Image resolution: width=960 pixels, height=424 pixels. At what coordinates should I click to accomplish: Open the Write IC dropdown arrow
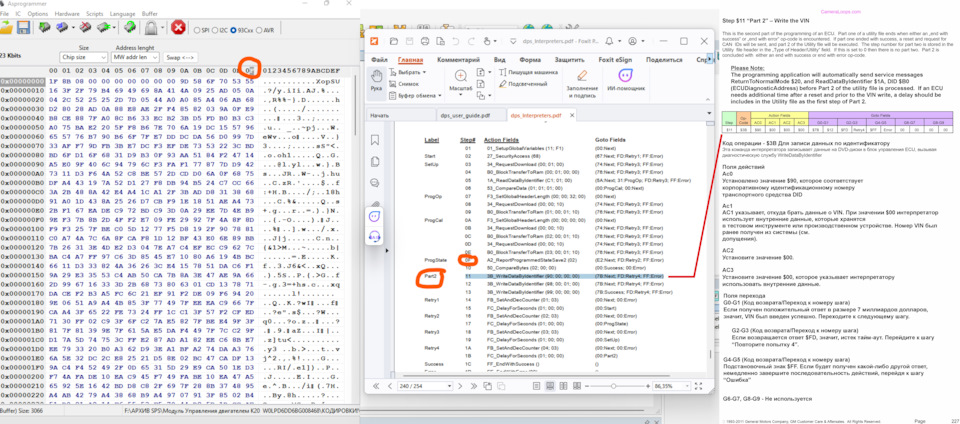pos(73,28)
